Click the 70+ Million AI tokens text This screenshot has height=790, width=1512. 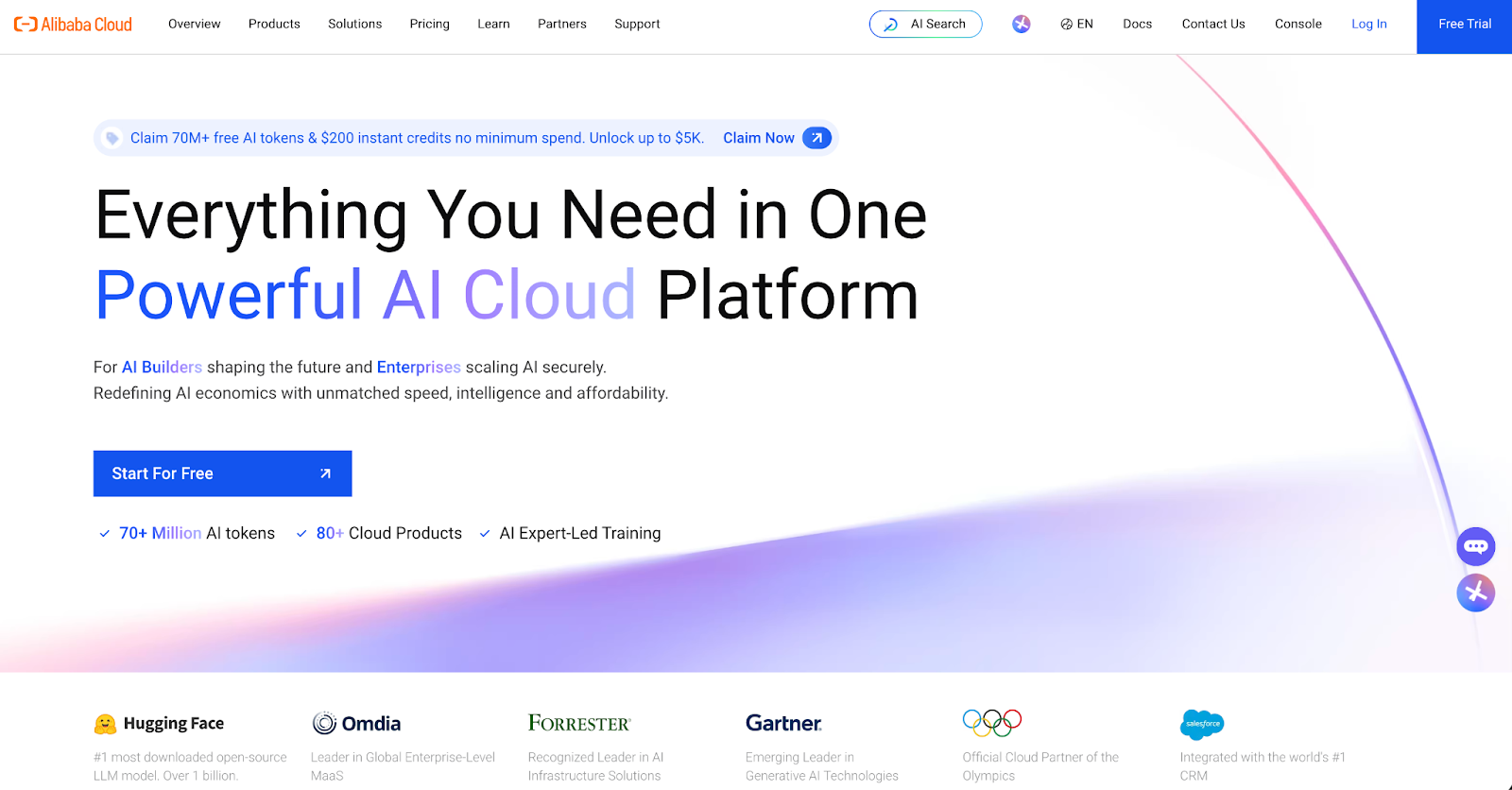coord(197,534)
